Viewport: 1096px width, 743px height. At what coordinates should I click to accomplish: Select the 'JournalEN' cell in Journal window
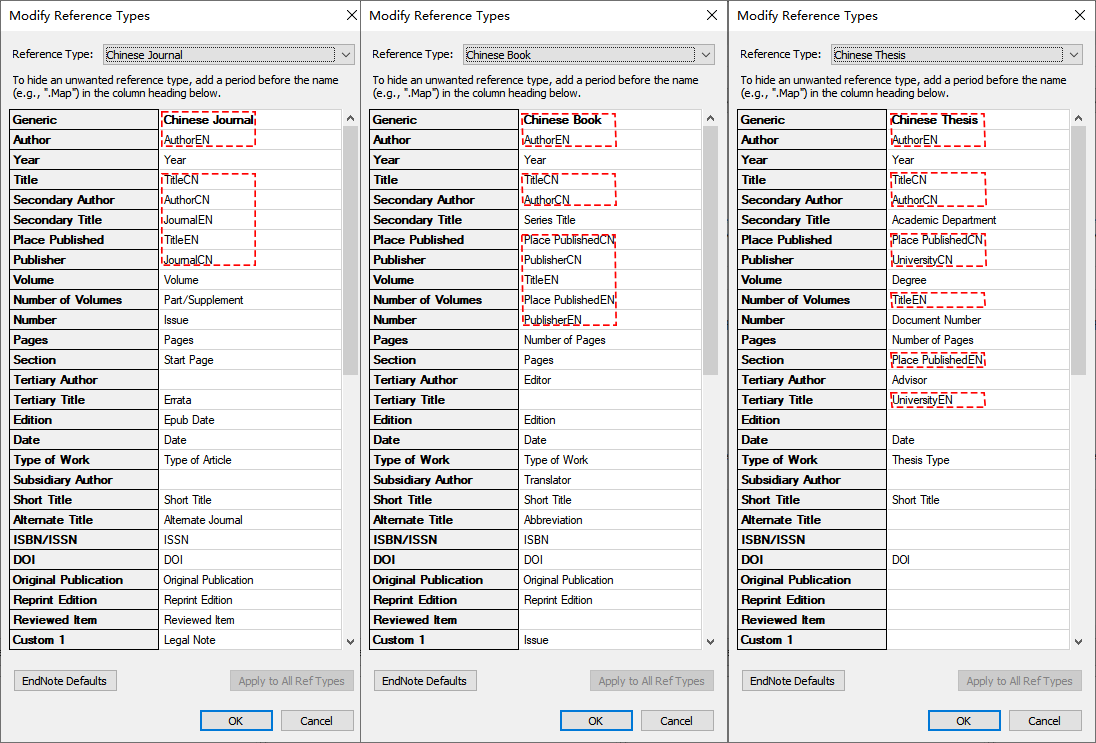tap(250, 219)
